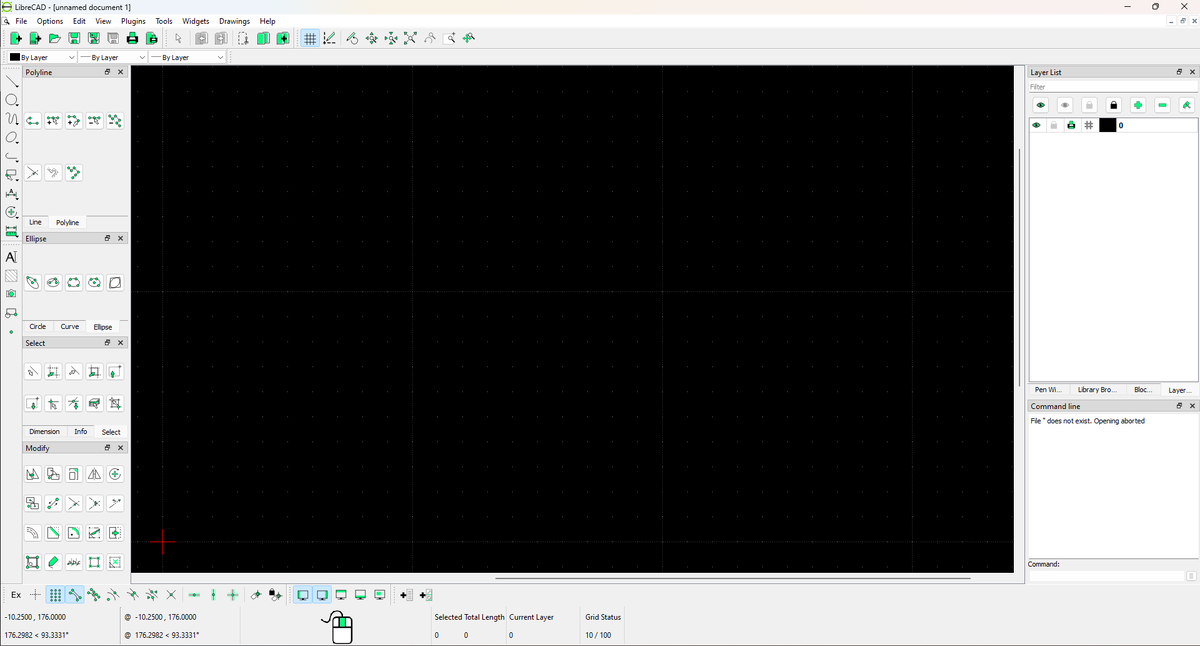Print the current drawing
This screenshot has height=646, width=1200.
[132, 38]
